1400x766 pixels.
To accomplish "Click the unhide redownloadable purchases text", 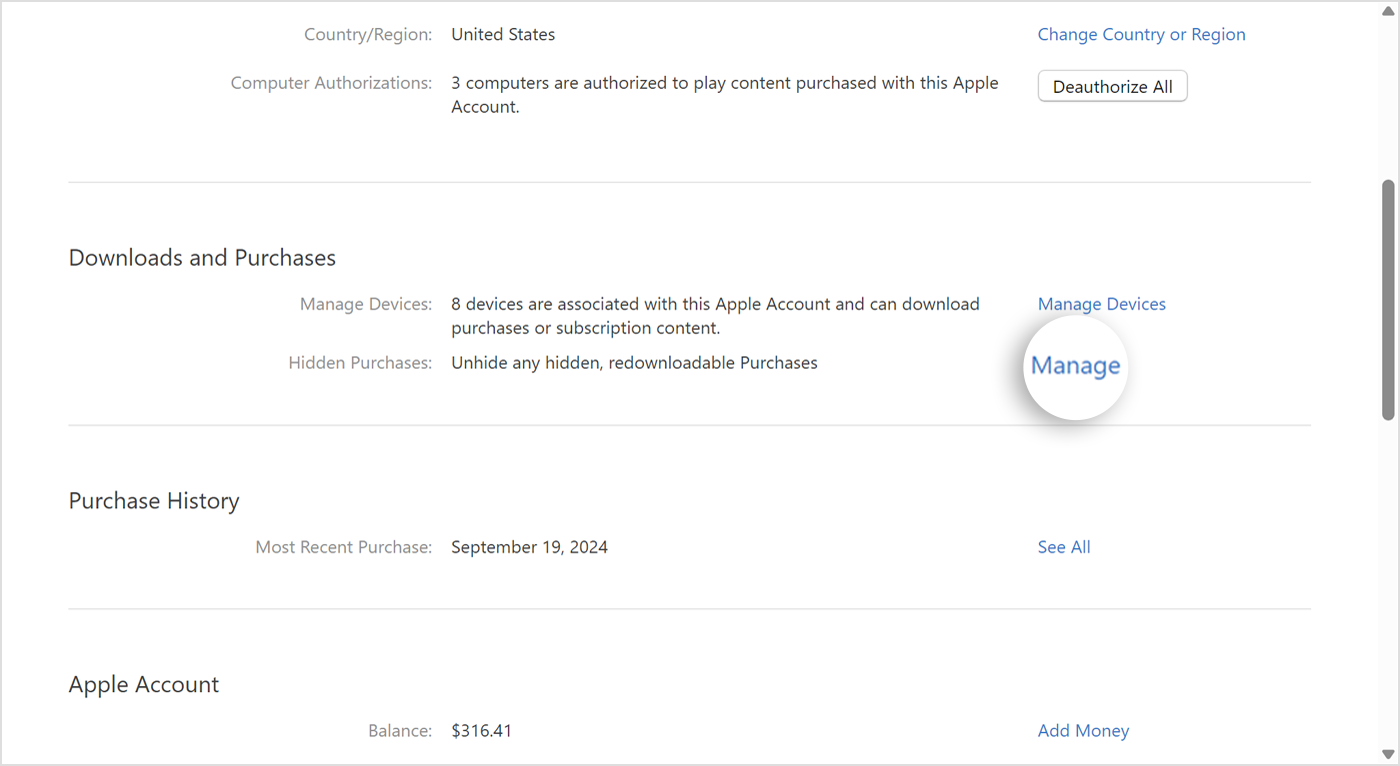I will pos(634,362).
